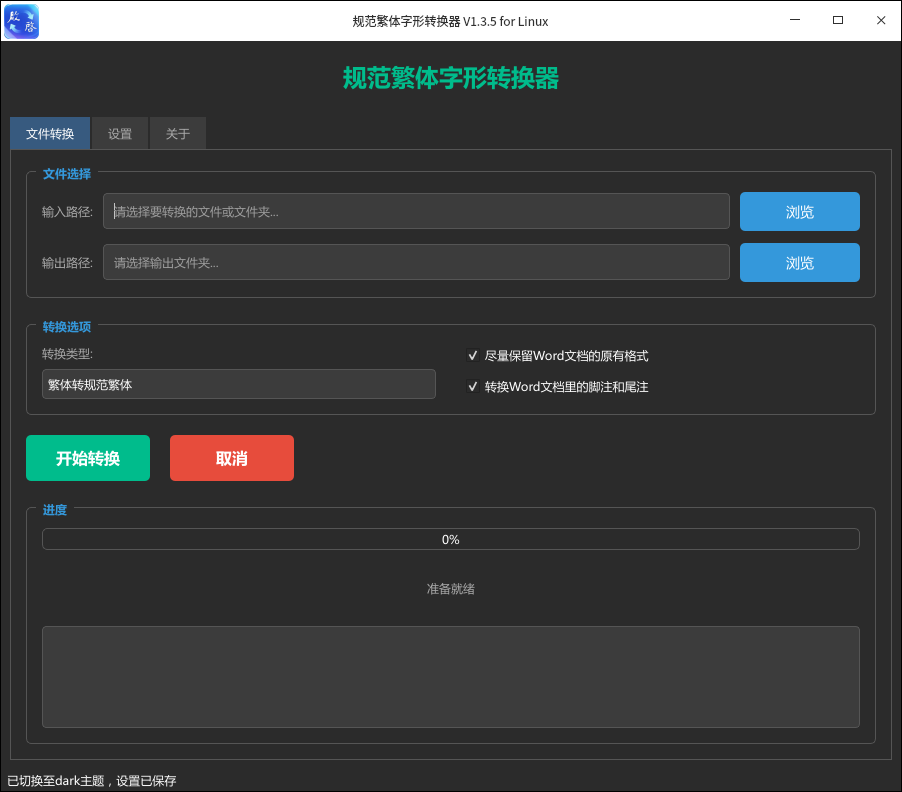Click the 输入路径 text field
This screenshot has height=792, width=902.
[x=416, y=212]
